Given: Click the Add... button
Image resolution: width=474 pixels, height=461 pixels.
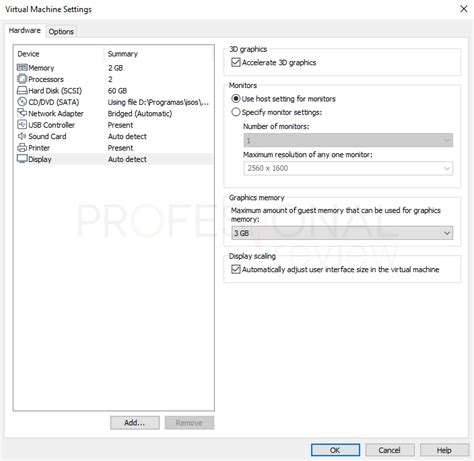Looking at the screenshot, I should pyautogui.click(x=135, y=423).
